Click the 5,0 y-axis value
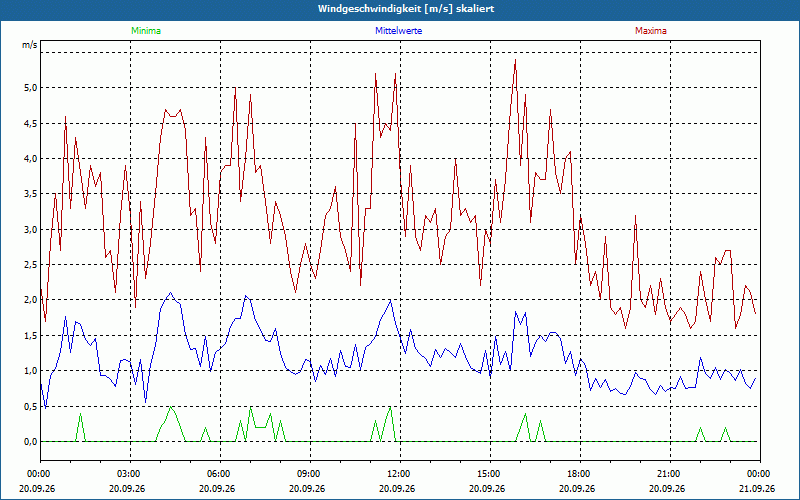 (x=31, y=88)
